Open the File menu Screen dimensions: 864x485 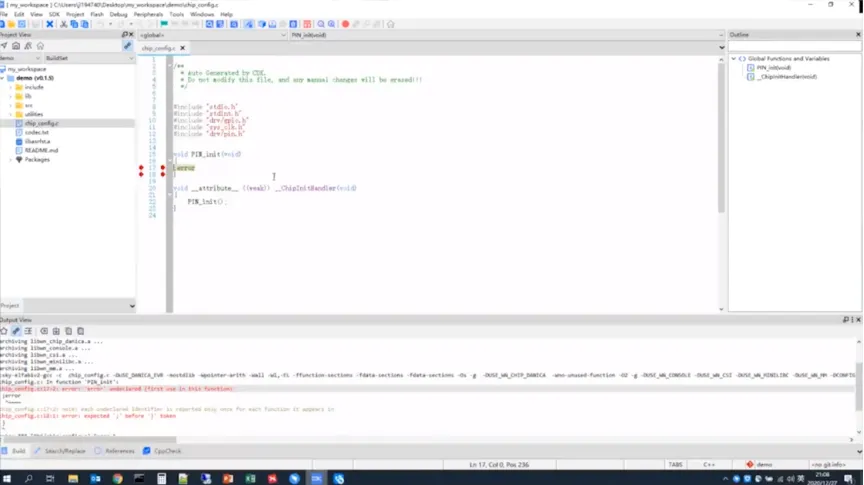(4, 14)
